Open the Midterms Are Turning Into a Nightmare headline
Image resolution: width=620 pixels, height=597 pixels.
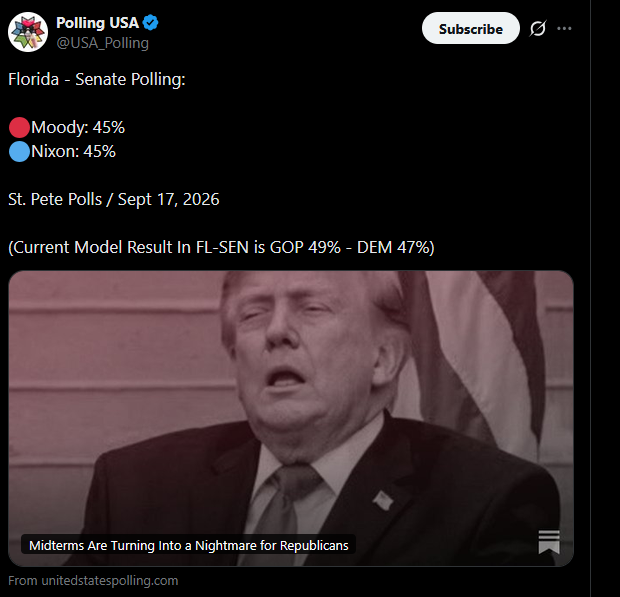click(189, 545)
